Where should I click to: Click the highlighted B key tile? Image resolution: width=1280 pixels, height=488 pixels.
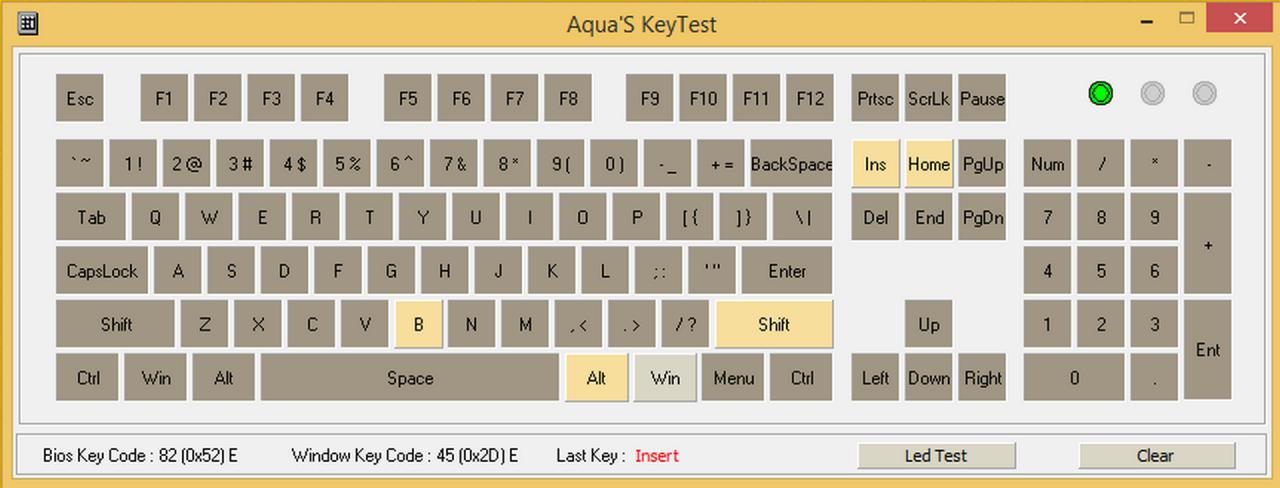click(x=419, y=324)
